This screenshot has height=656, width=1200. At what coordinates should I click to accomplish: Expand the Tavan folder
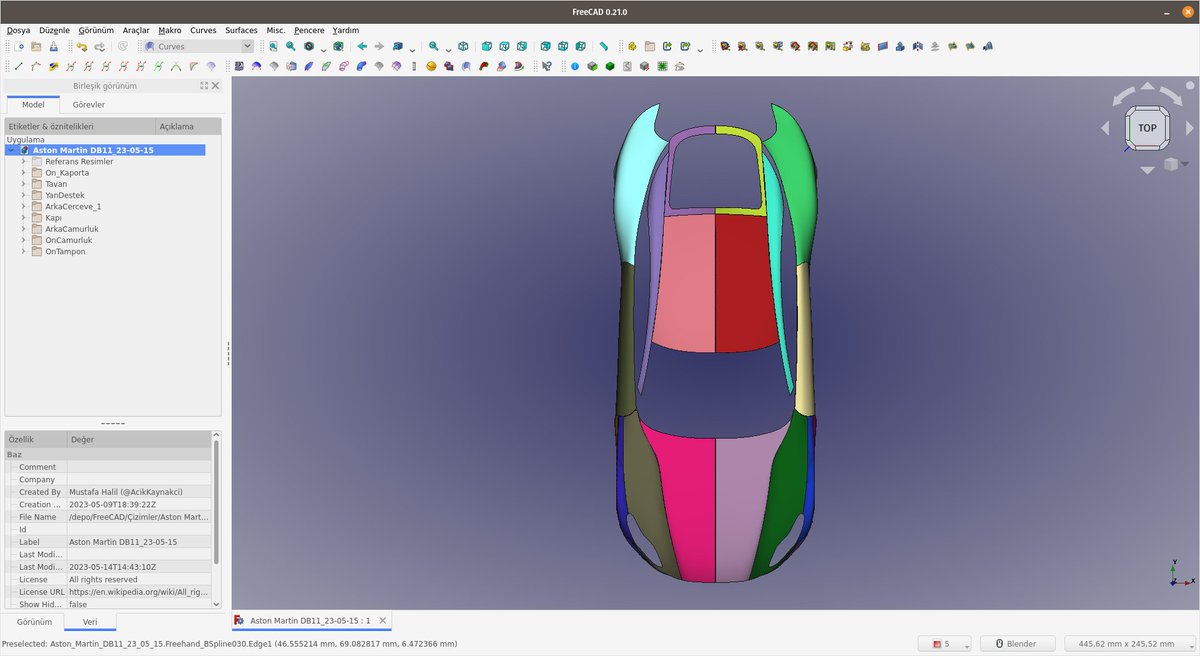pos(24,184)
